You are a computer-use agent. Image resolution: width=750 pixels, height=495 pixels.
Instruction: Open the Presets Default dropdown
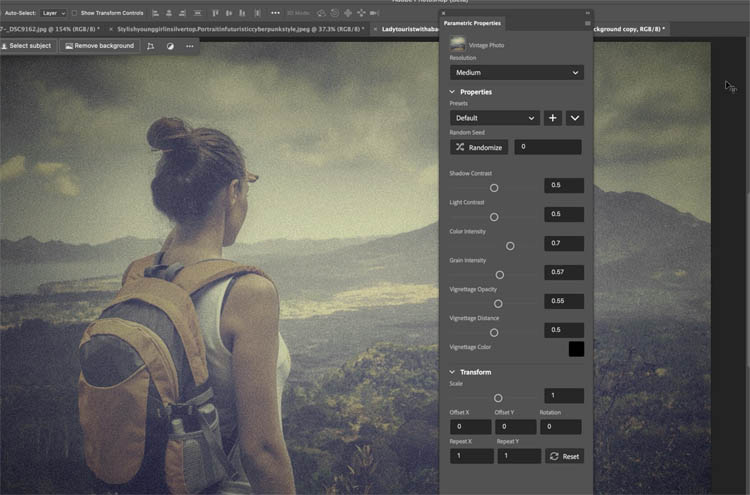point(495,118)
